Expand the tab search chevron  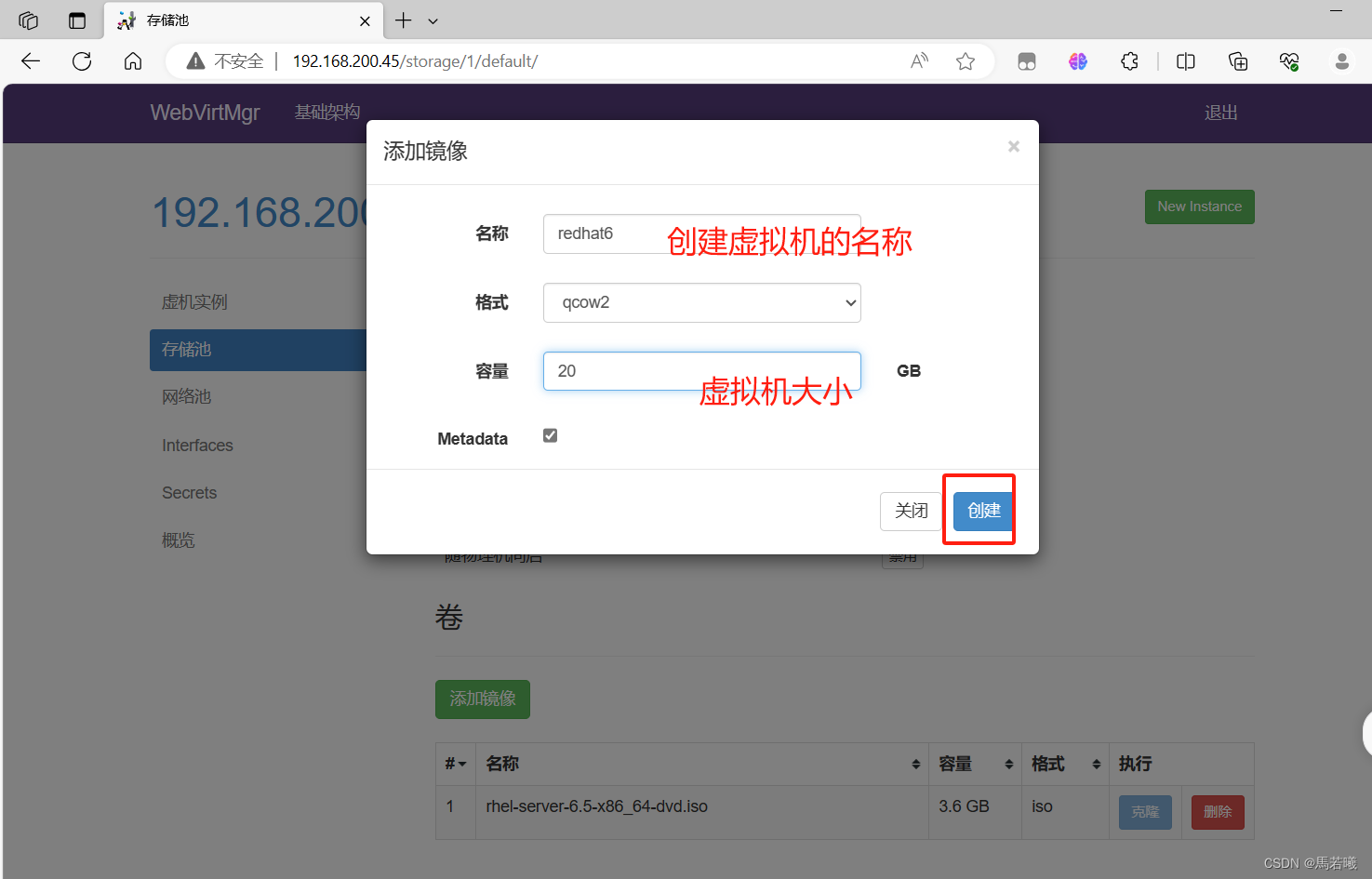(x=433, y=20)
